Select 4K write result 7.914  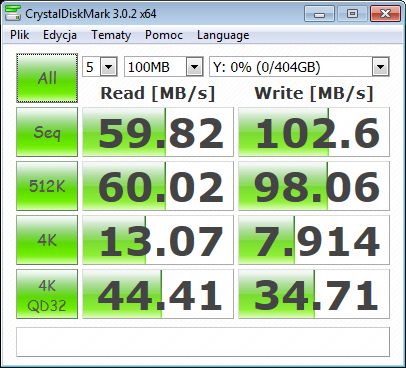(x=314, y=240)
